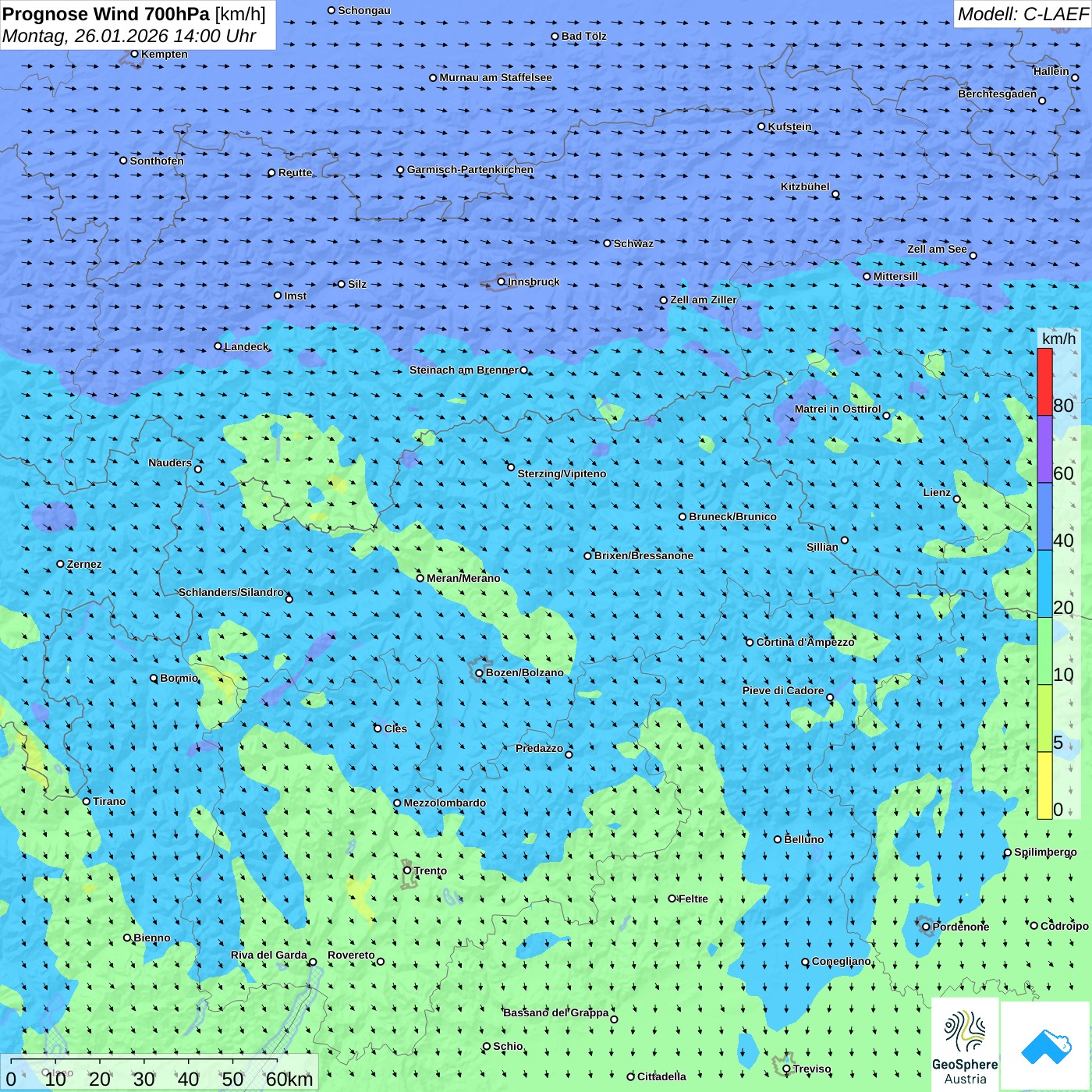Click the 'Kempten' label
The height and width of the screenshot is (1092, 1092).
click(x=165, y=54)
